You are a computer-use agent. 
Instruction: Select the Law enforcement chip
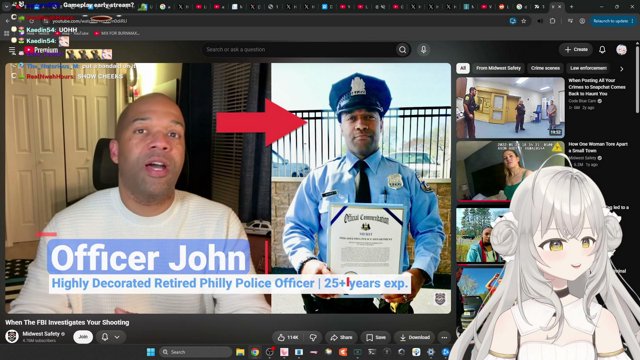pyautogui.click(x=588, y=68)
